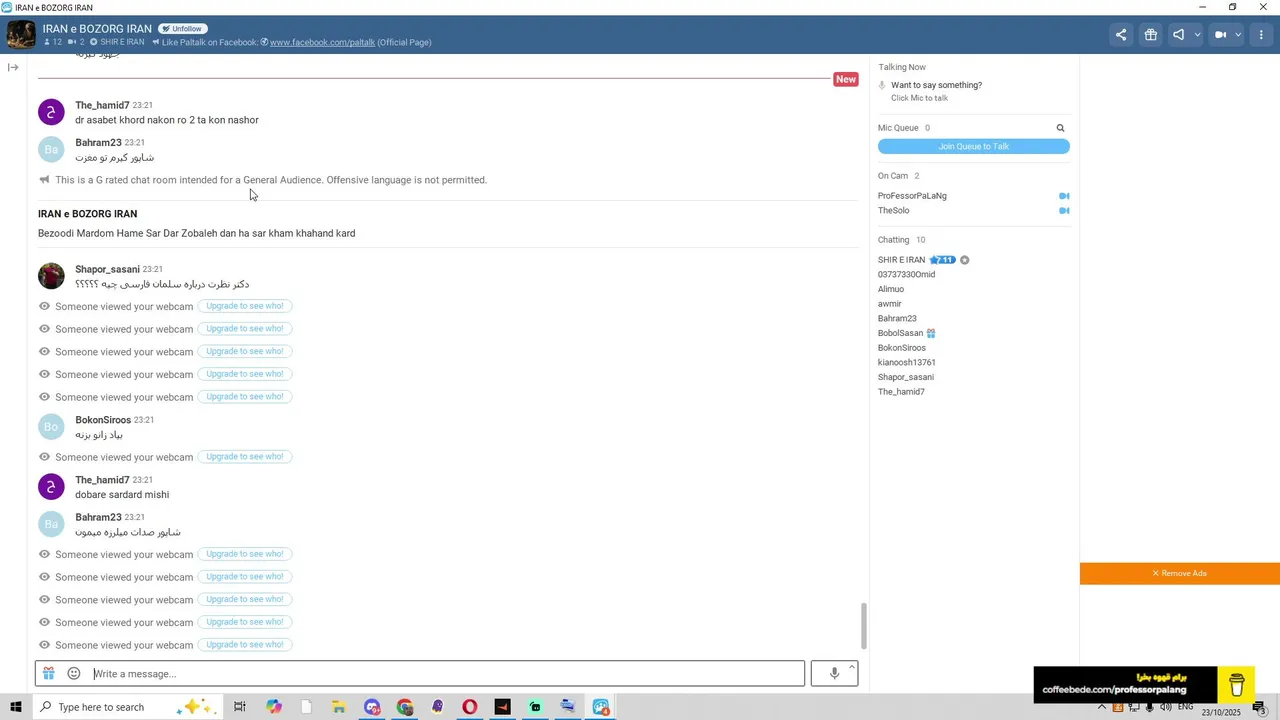The height and width of the screenshot is (720, 1280).
Task: Select Bahram23 in chatting list
Action: coord(897,319)
